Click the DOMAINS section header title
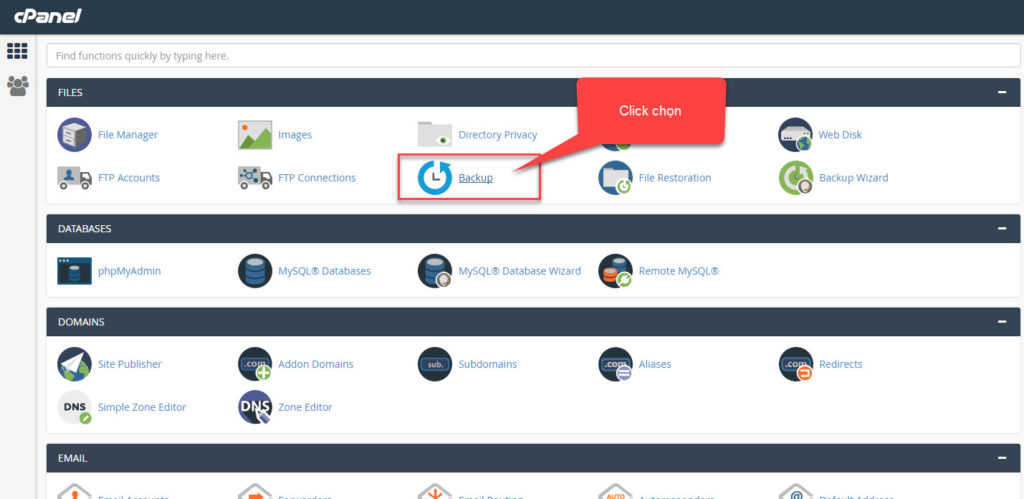Image resolution: width=1024 pixels, height=499 pixels. (x=81, y=322)
